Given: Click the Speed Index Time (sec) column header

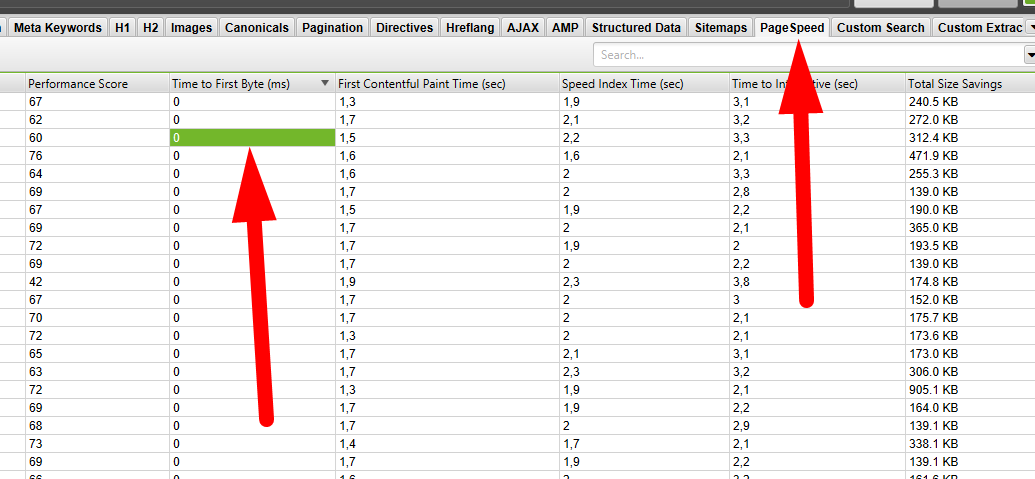Looking at the screenshot, I should pyautogui.click(x=644, y=84).
